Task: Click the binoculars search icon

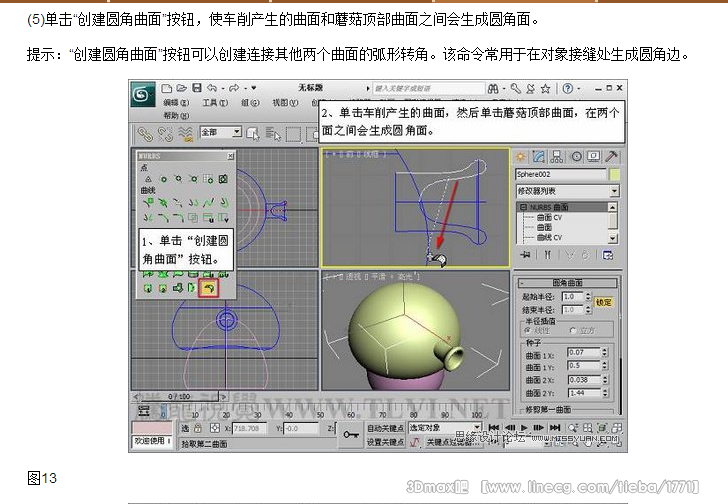Action: click(x=493, y=88)
